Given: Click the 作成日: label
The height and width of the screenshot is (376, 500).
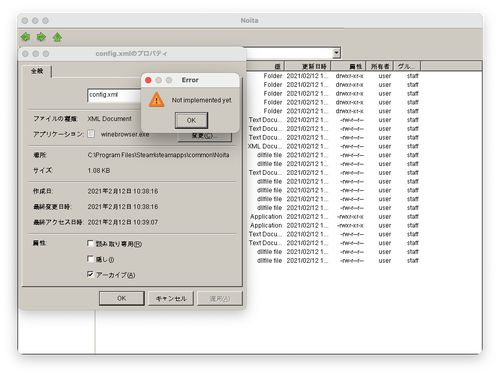Looking at the screenshot, I should tap(43, 191).
